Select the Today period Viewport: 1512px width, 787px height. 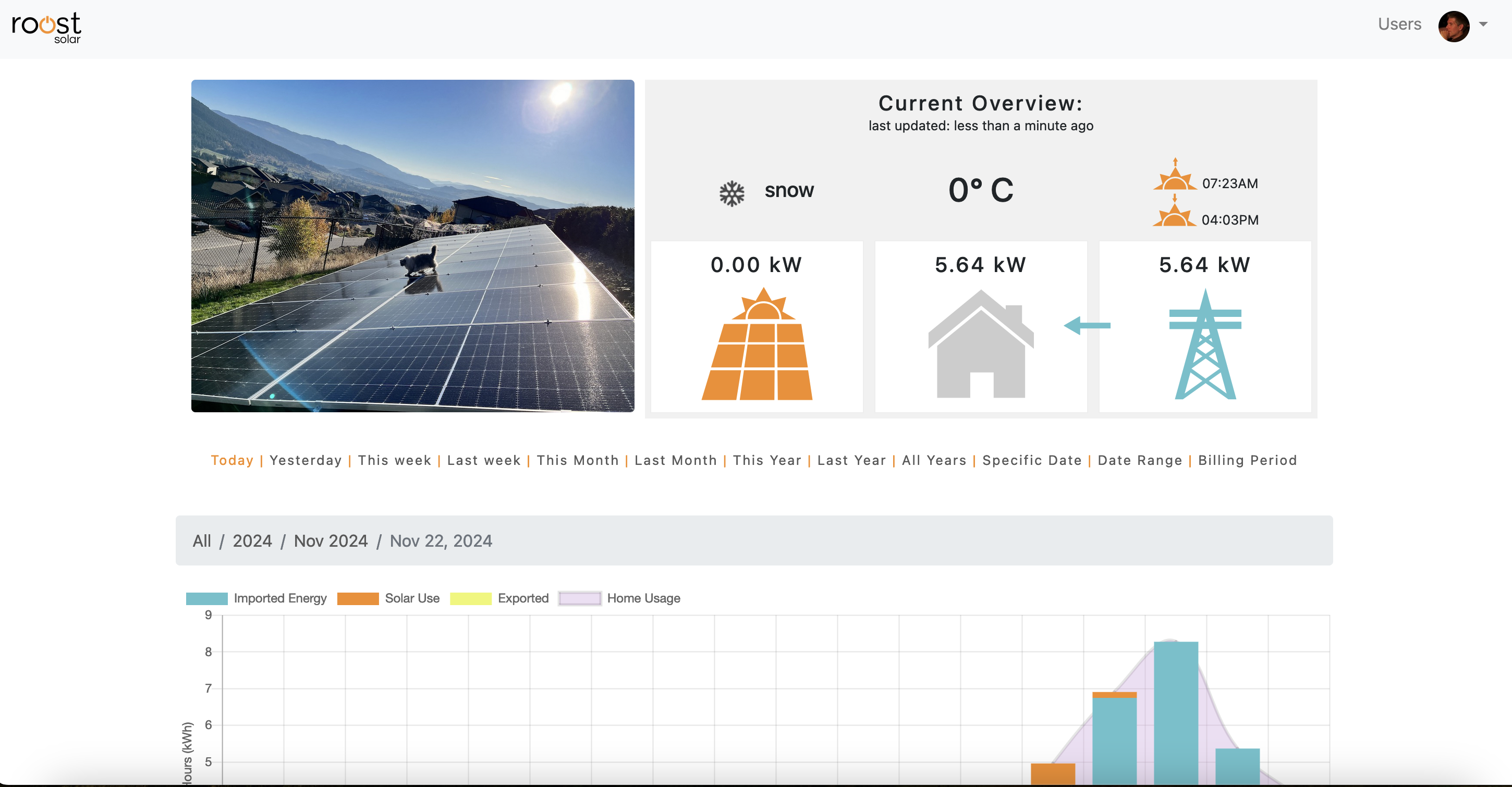click(x=232, y=460)
